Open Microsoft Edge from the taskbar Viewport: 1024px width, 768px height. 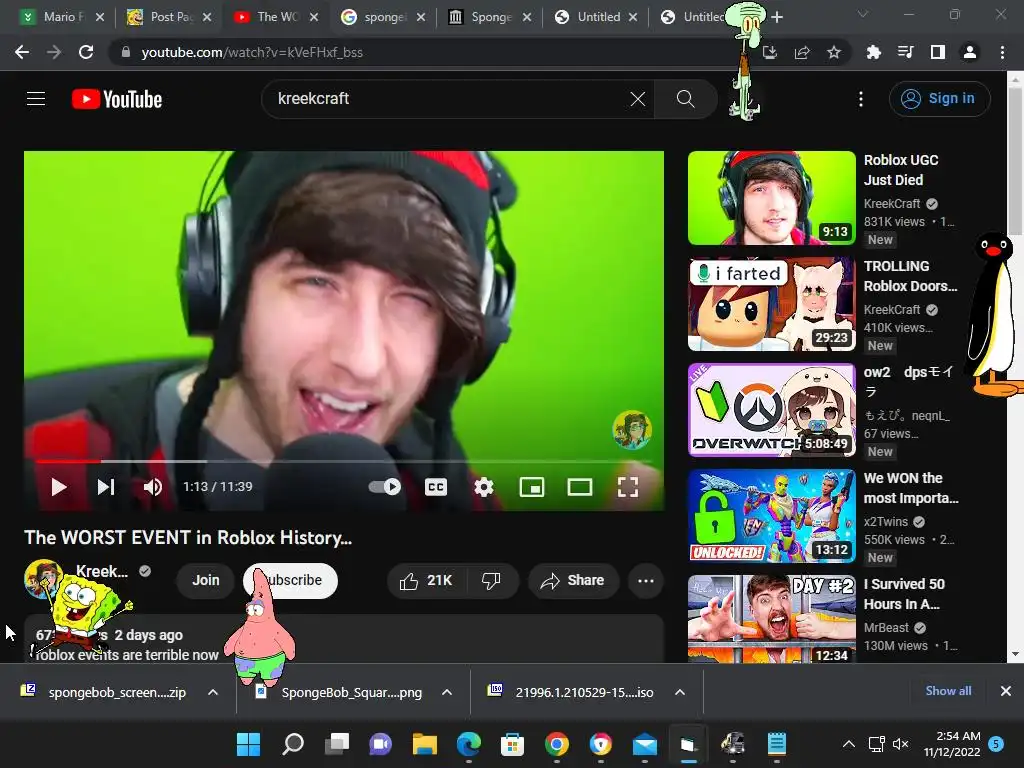(x=468, y=744)
